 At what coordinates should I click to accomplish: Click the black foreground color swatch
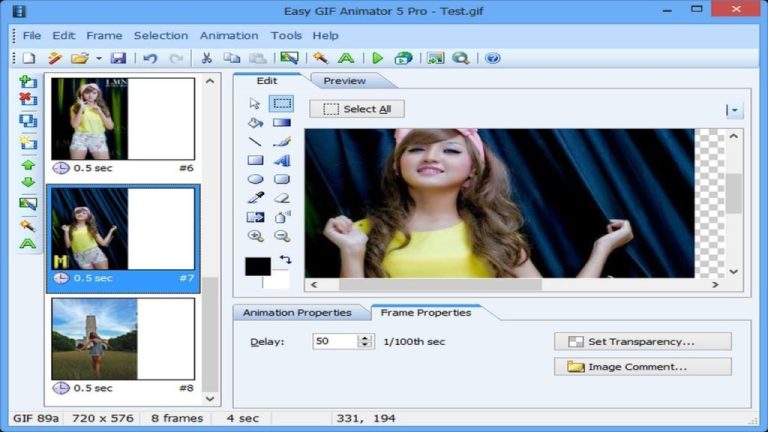click(258, 266)
